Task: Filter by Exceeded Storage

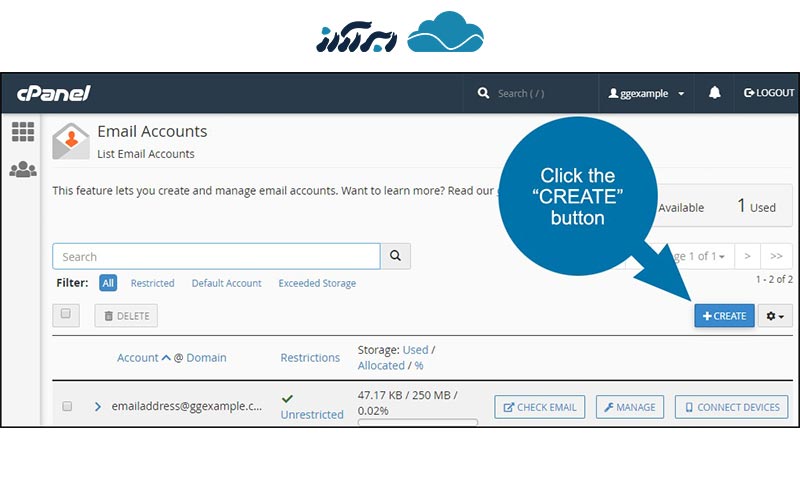Action: [317, 283]
